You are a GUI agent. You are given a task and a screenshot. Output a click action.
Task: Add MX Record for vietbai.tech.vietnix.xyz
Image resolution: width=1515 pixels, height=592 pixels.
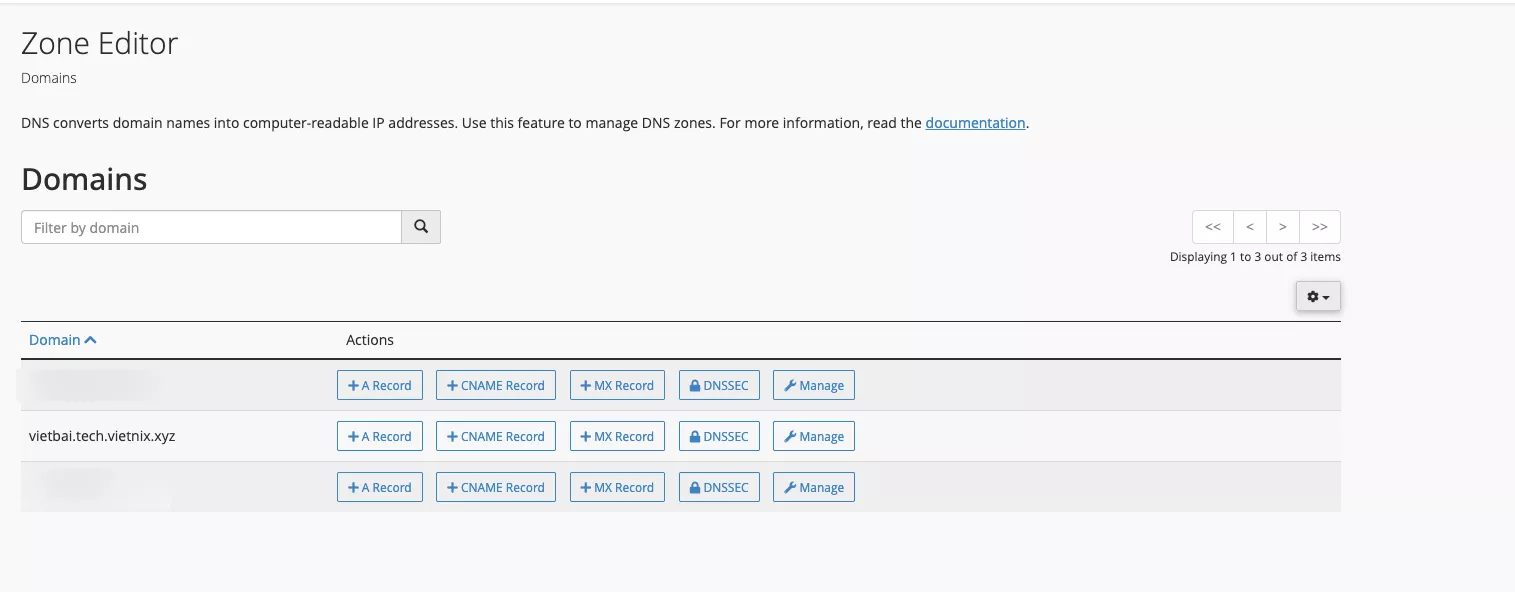click(x=617, y=437)
